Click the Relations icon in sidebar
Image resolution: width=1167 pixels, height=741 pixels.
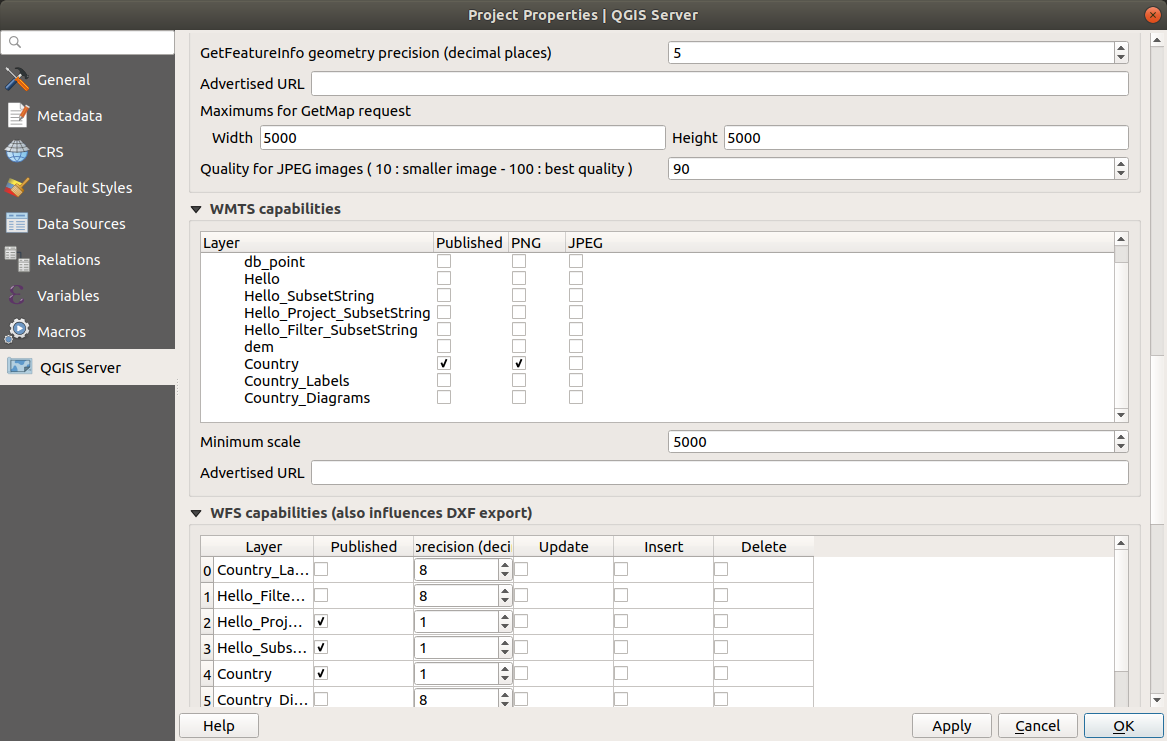point(17,260)
